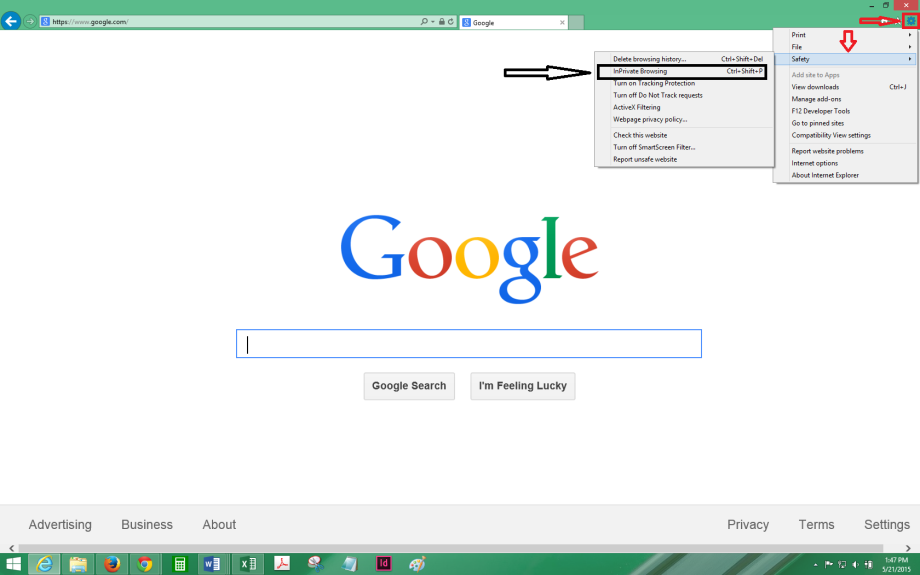Open About Internet Explorer
This screenshot has height=575, width=920.
pos(845,175)
